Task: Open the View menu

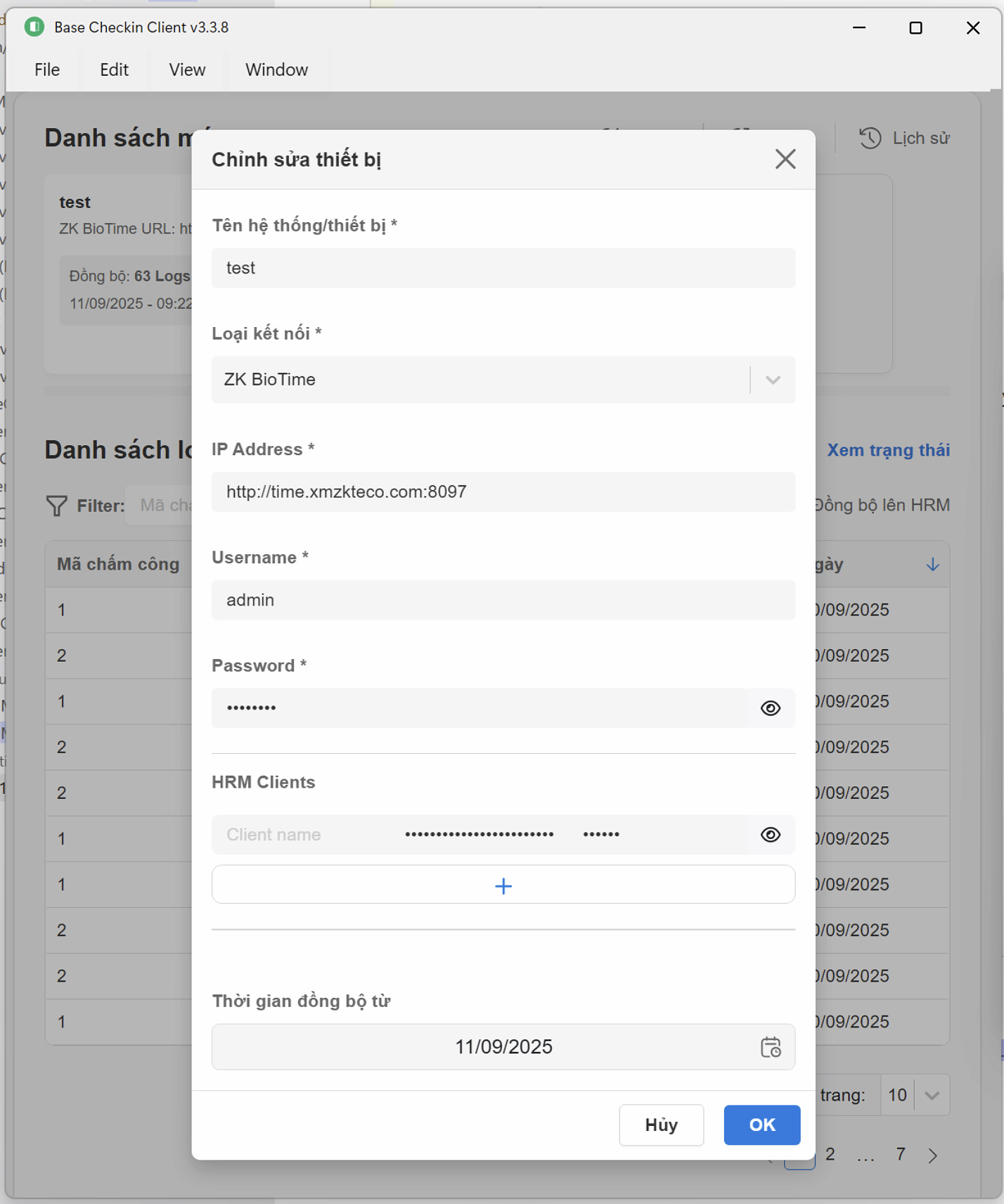Action: 187,70
